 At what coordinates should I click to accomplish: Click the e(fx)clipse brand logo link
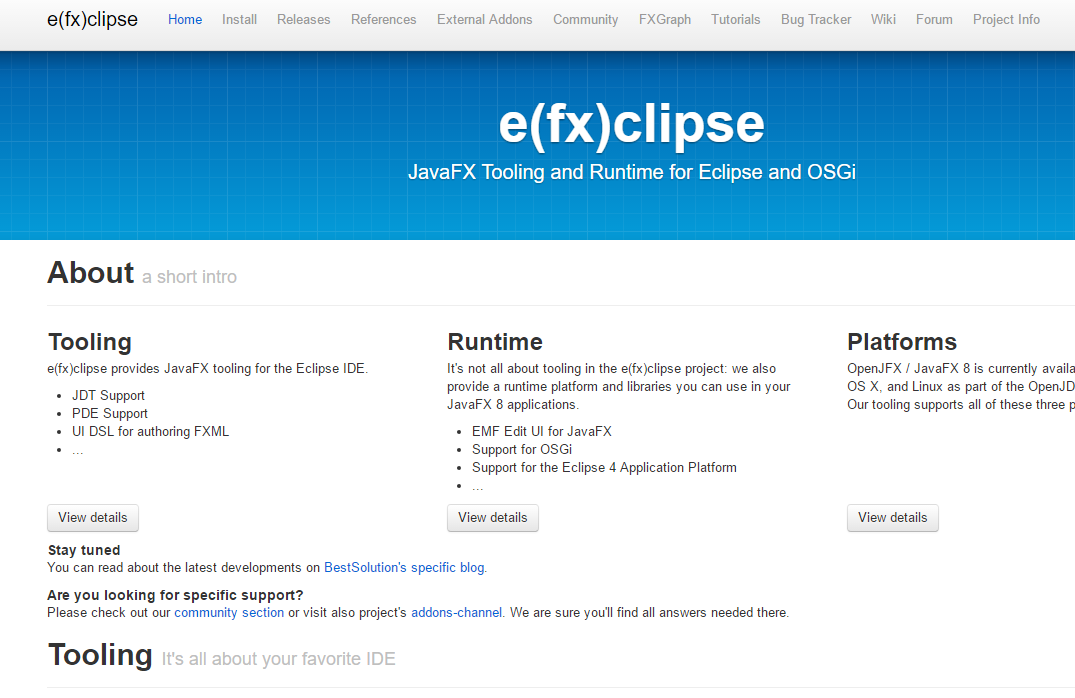[92, 19]
